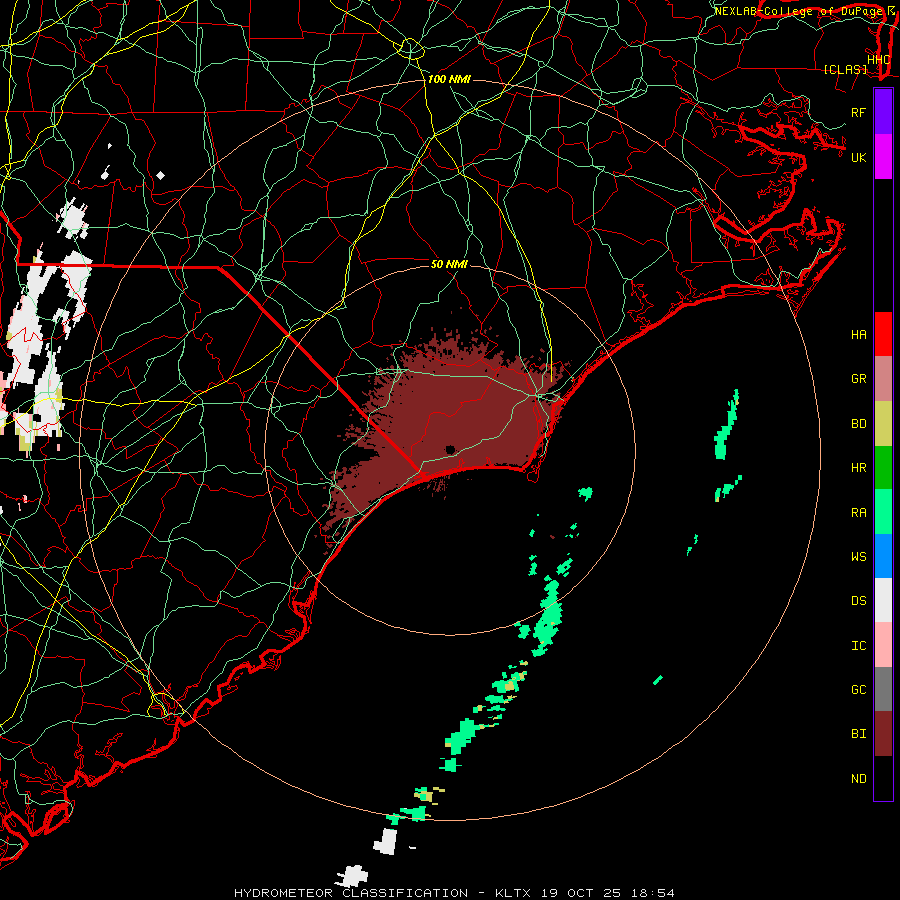The height and width of the screenshot is (900, 900).
Task: Select the IC light pink legend swatch
Action: pyautogui.click(x=883, y=645)
